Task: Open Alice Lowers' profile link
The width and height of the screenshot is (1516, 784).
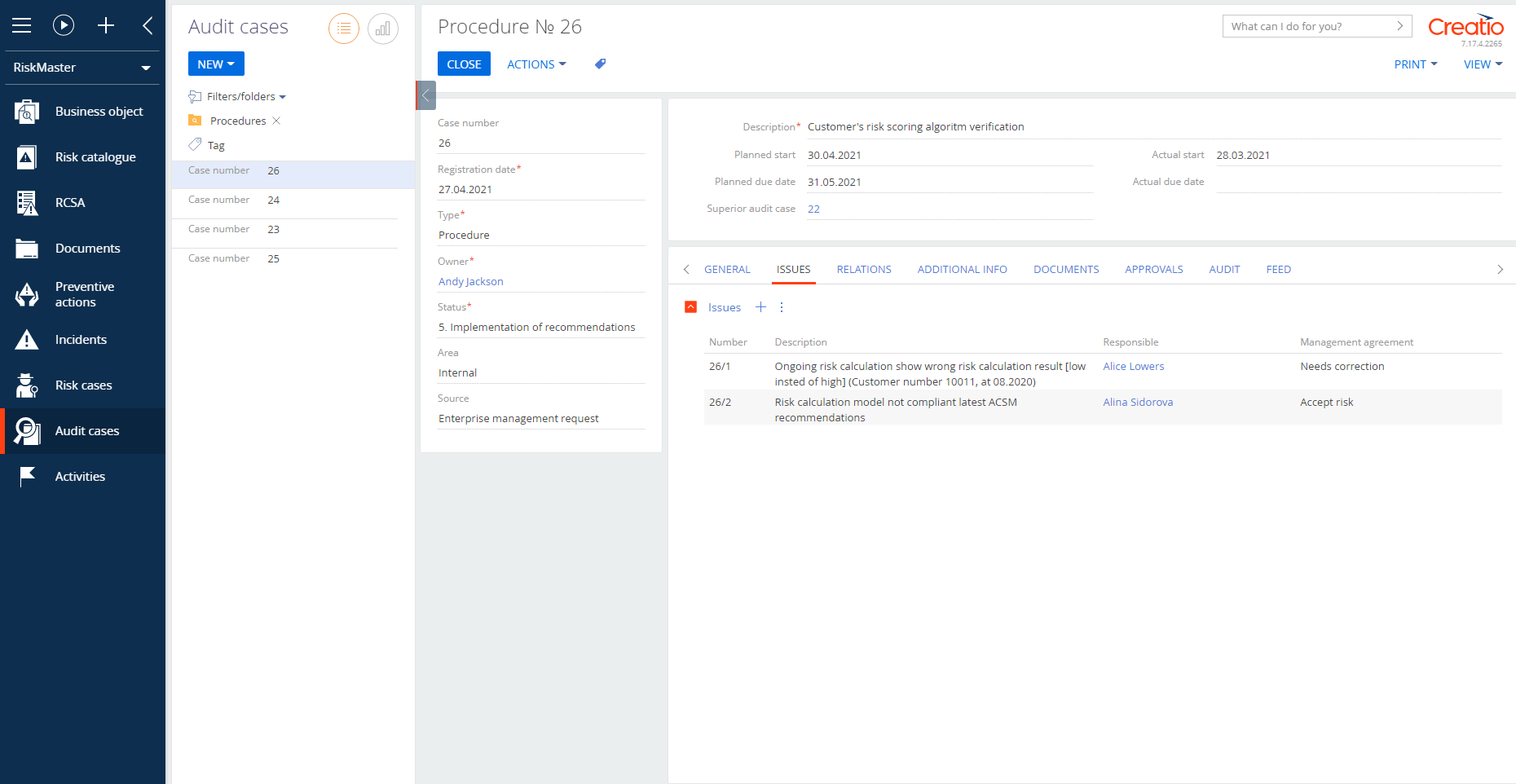Action: 1133,366
